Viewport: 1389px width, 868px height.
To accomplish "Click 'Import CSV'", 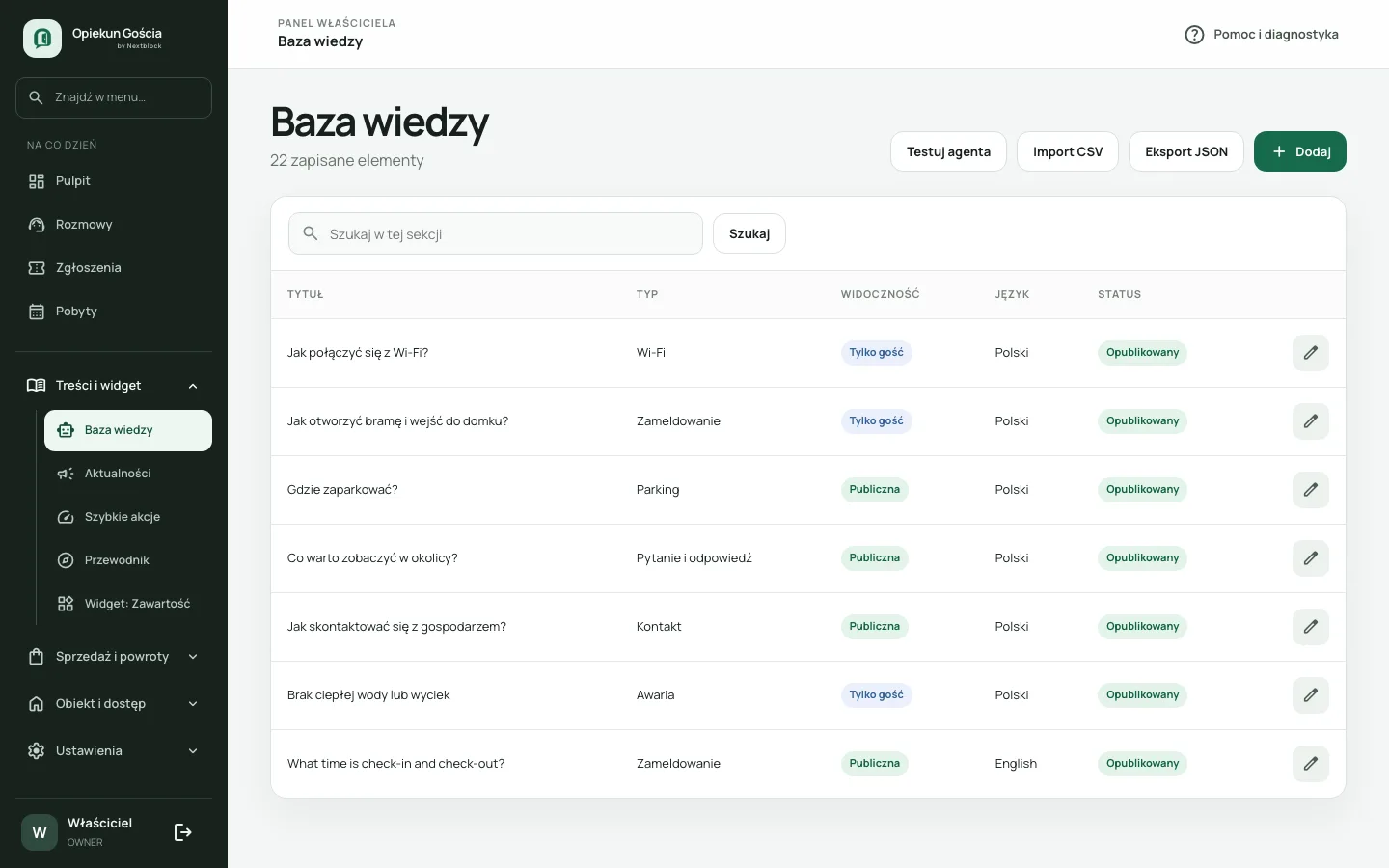I will click(1068, 151).
